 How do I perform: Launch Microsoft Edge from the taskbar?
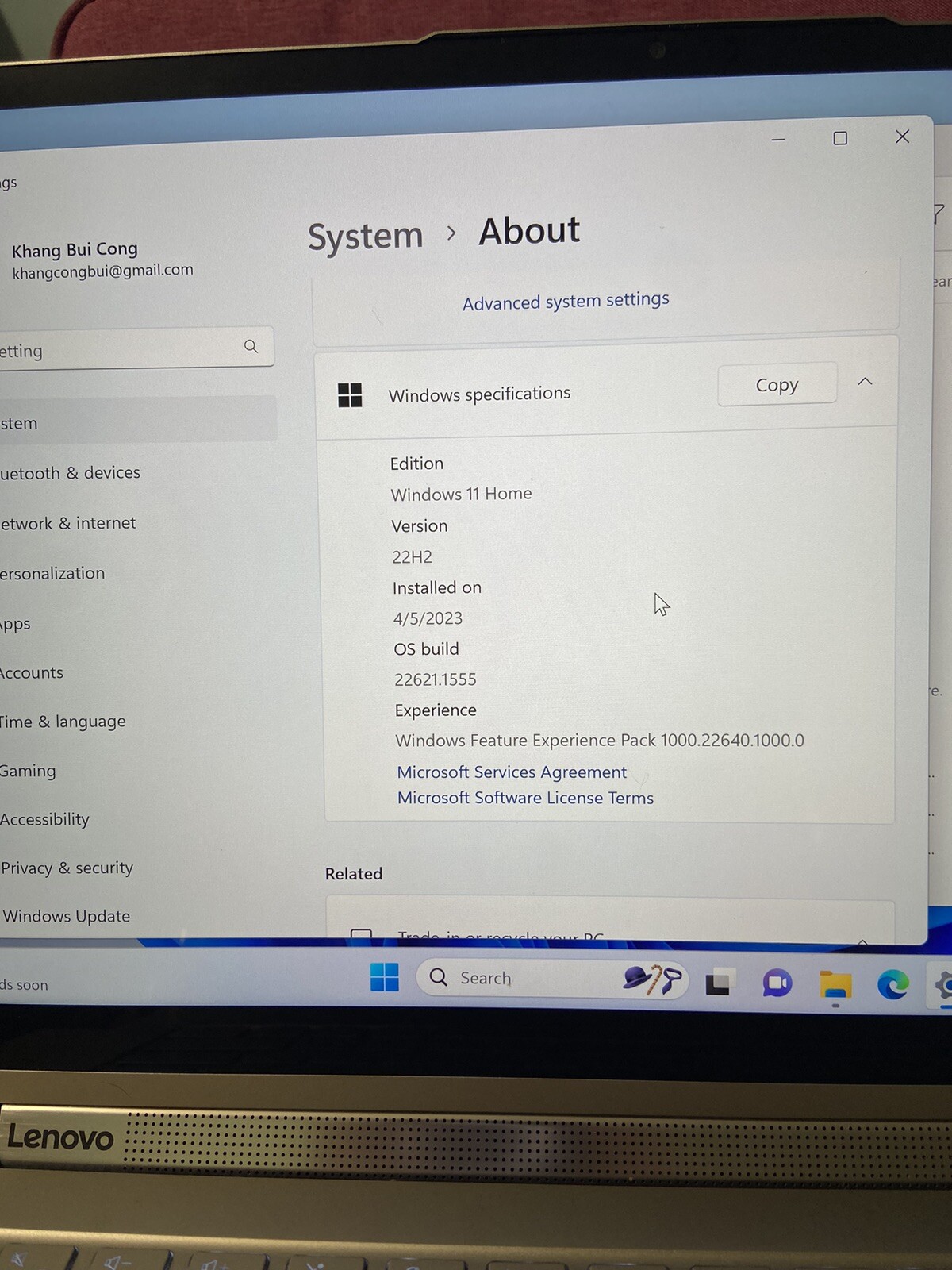(x=893, y=985)
